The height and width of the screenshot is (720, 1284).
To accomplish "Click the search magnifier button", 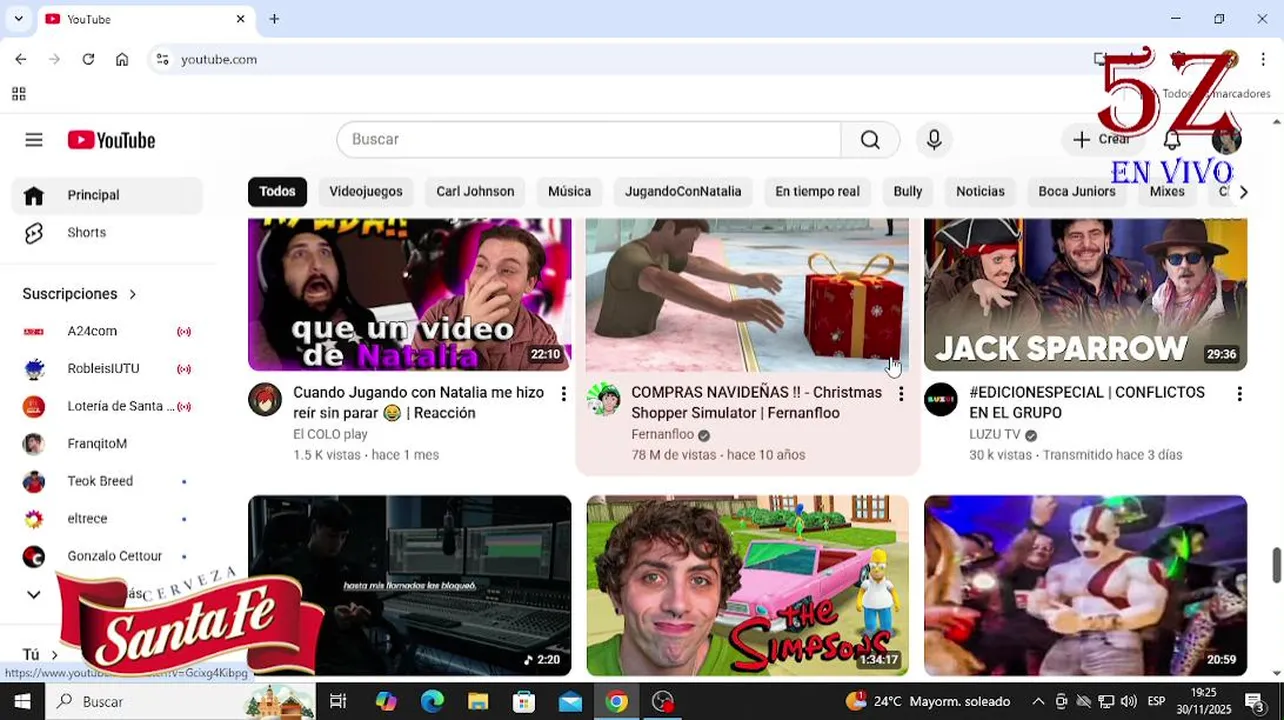I will (870, 140).
